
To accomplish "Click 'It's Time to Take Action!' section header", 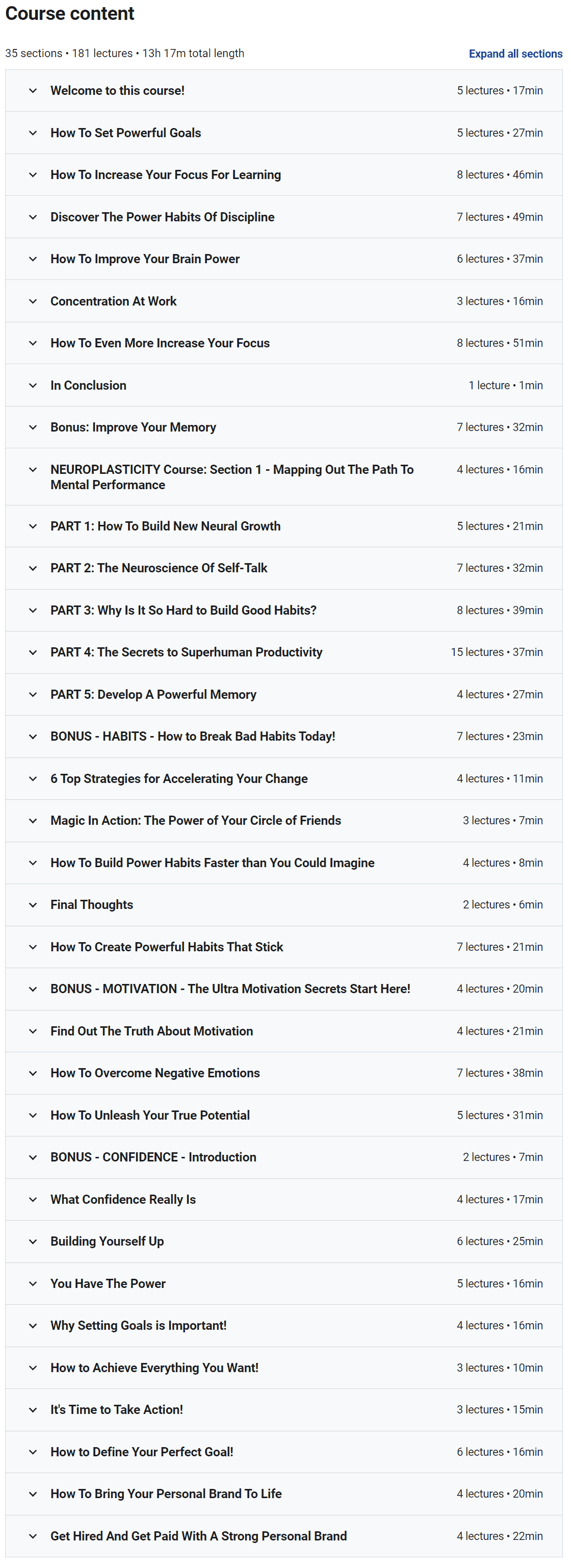I will [x=117, y=1410].
